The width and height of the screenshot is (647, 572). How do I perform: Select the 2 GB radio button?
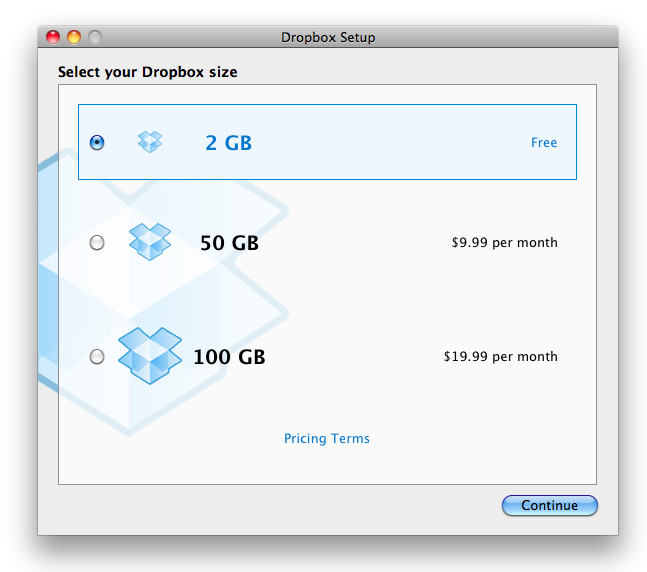click(97, 143)
